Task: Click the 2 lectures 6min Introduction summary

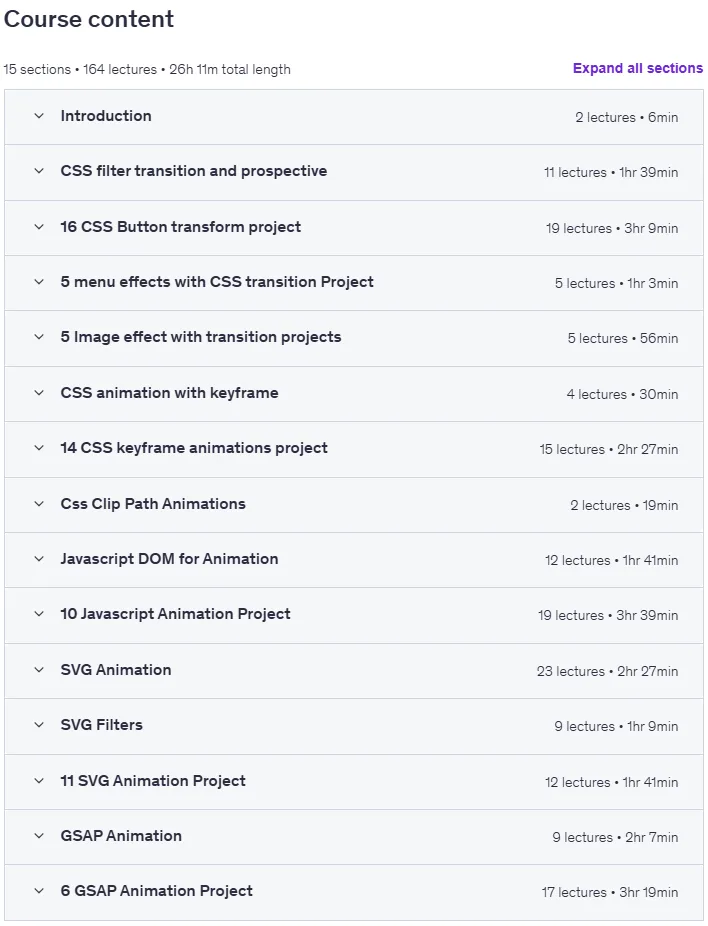Action: pyautogui.click(x=627, y=118)
